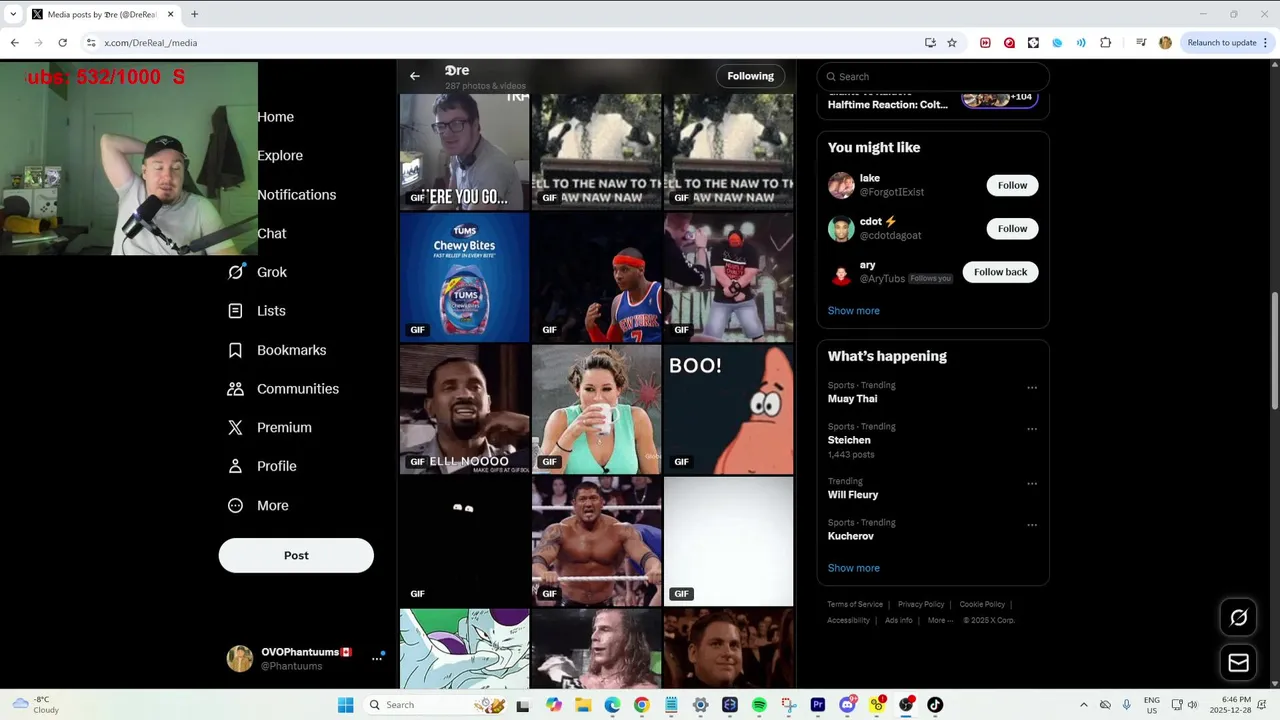Show hidden system tray icons
Screen dimensions: 1280x720
[x=1083, y=705]
